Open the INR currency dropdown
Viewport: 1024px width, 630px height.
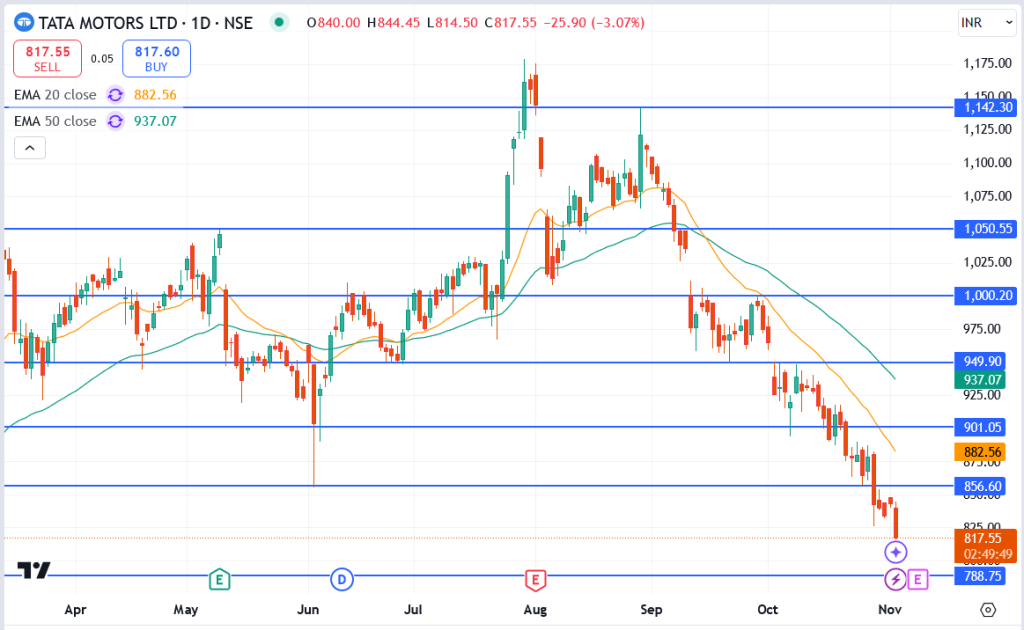tap(987, 23)
